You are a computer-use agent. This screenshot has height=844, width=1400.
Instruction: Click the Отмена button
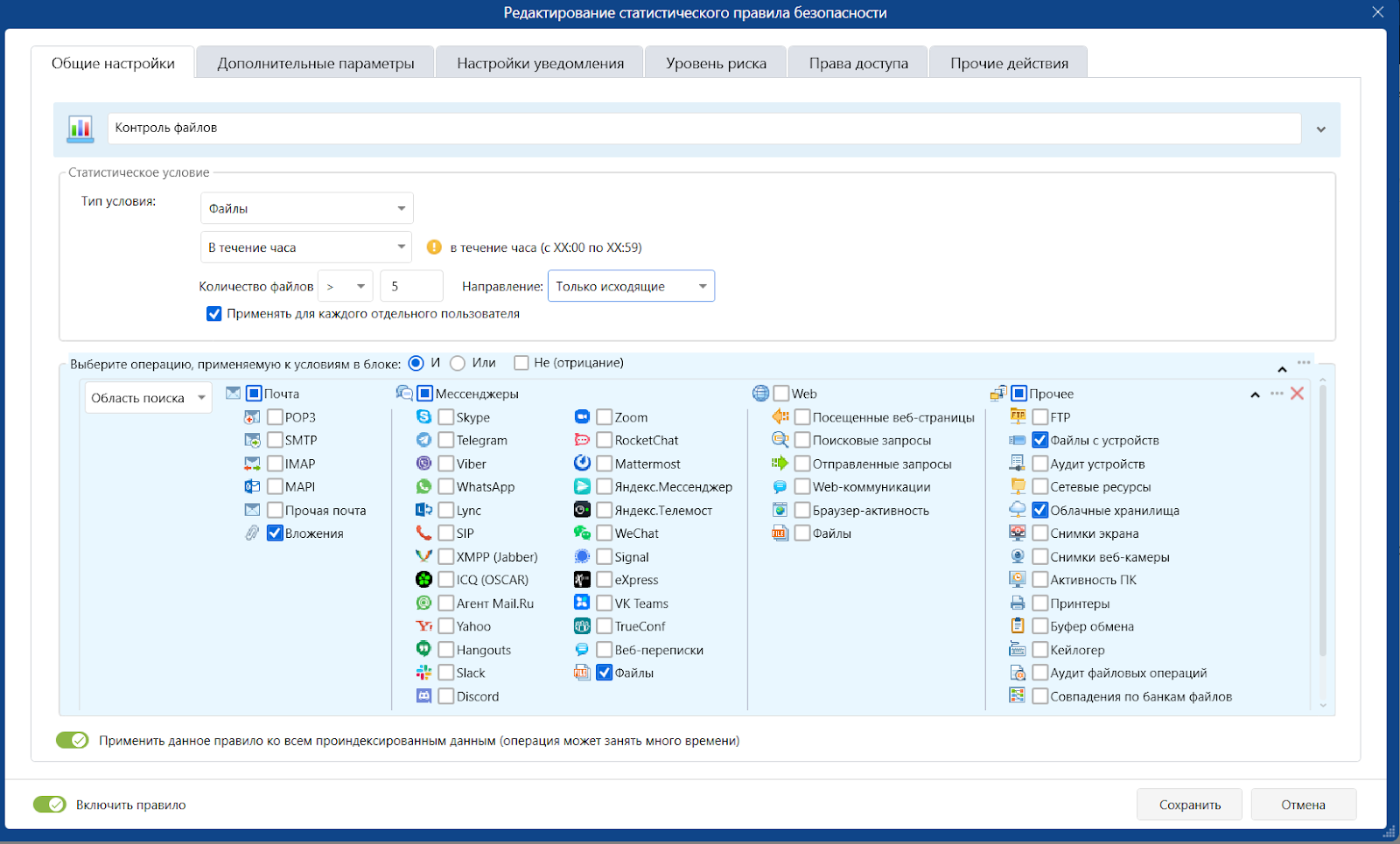[x=1304, y=805]
